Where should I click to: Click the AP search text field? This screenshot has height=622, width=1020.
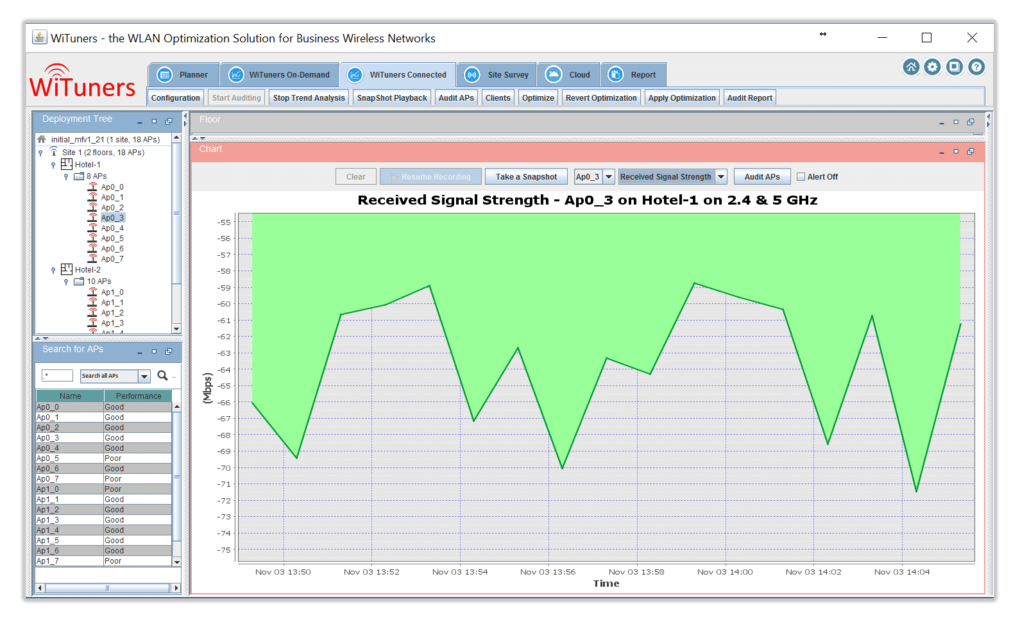point(57,375)
